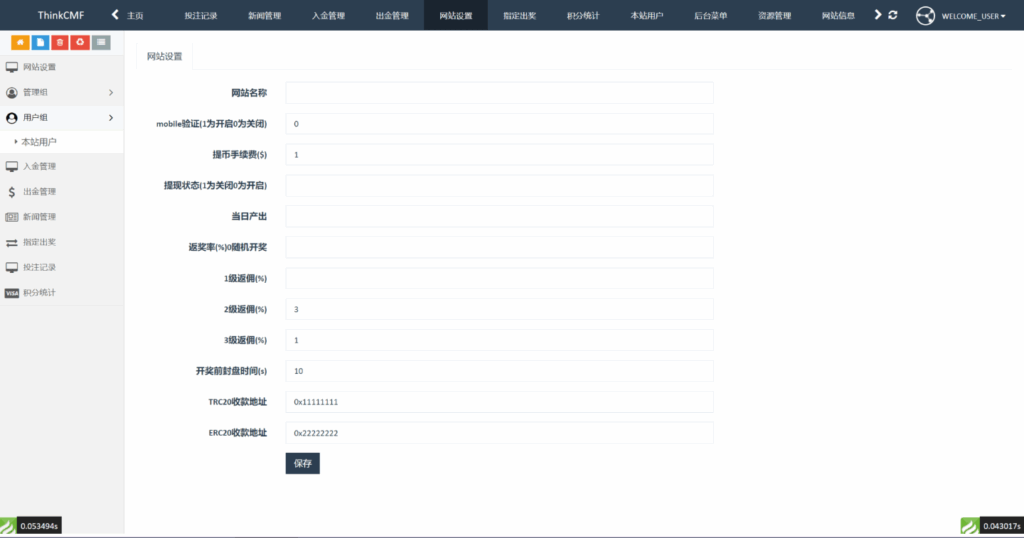The height and width of the screenshot is (538, 1024).
Task: Select 本站用户 in the sidebar tree
Action: (x=39, y=142)
